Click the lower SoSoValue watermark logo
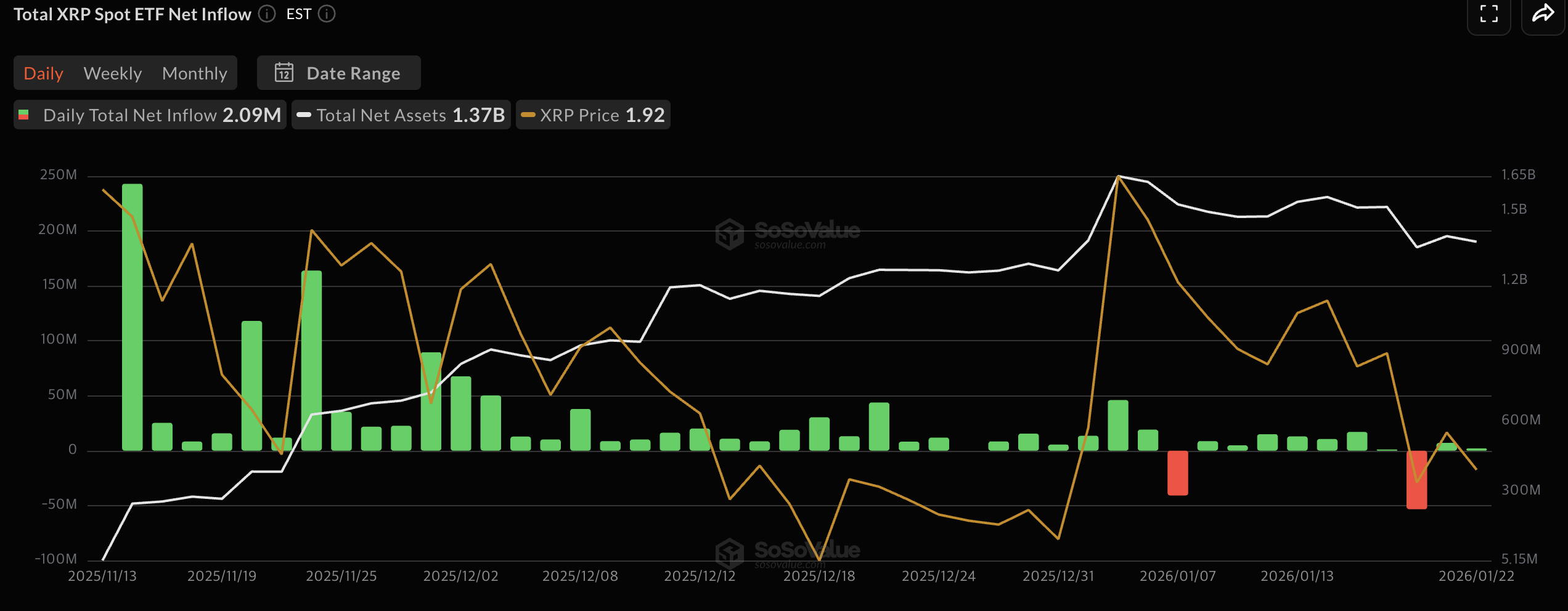The width and height of the screenshot is (1568, 611). [730, 553]
